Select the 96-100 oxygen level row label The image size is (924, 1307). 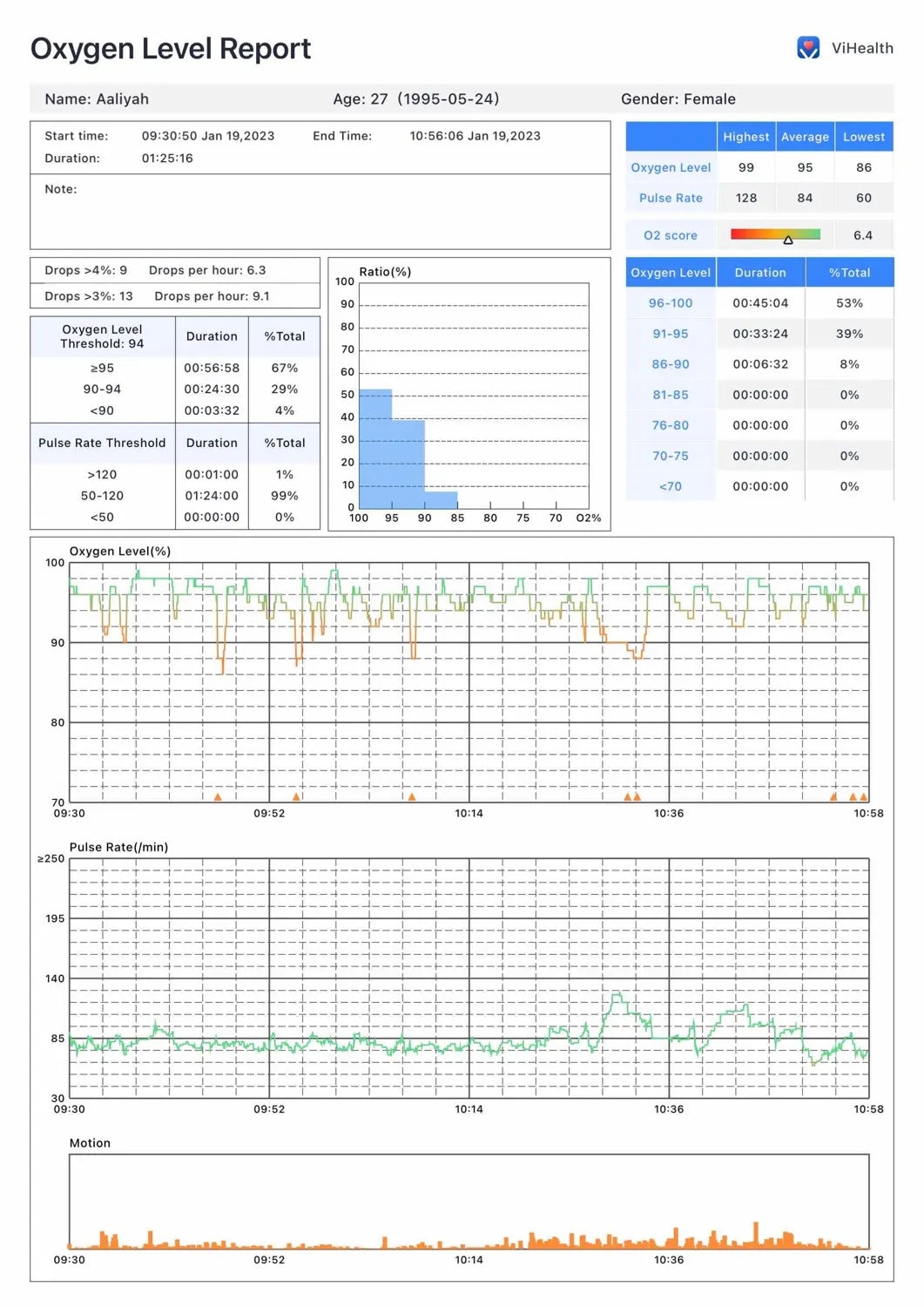point(670,303)
